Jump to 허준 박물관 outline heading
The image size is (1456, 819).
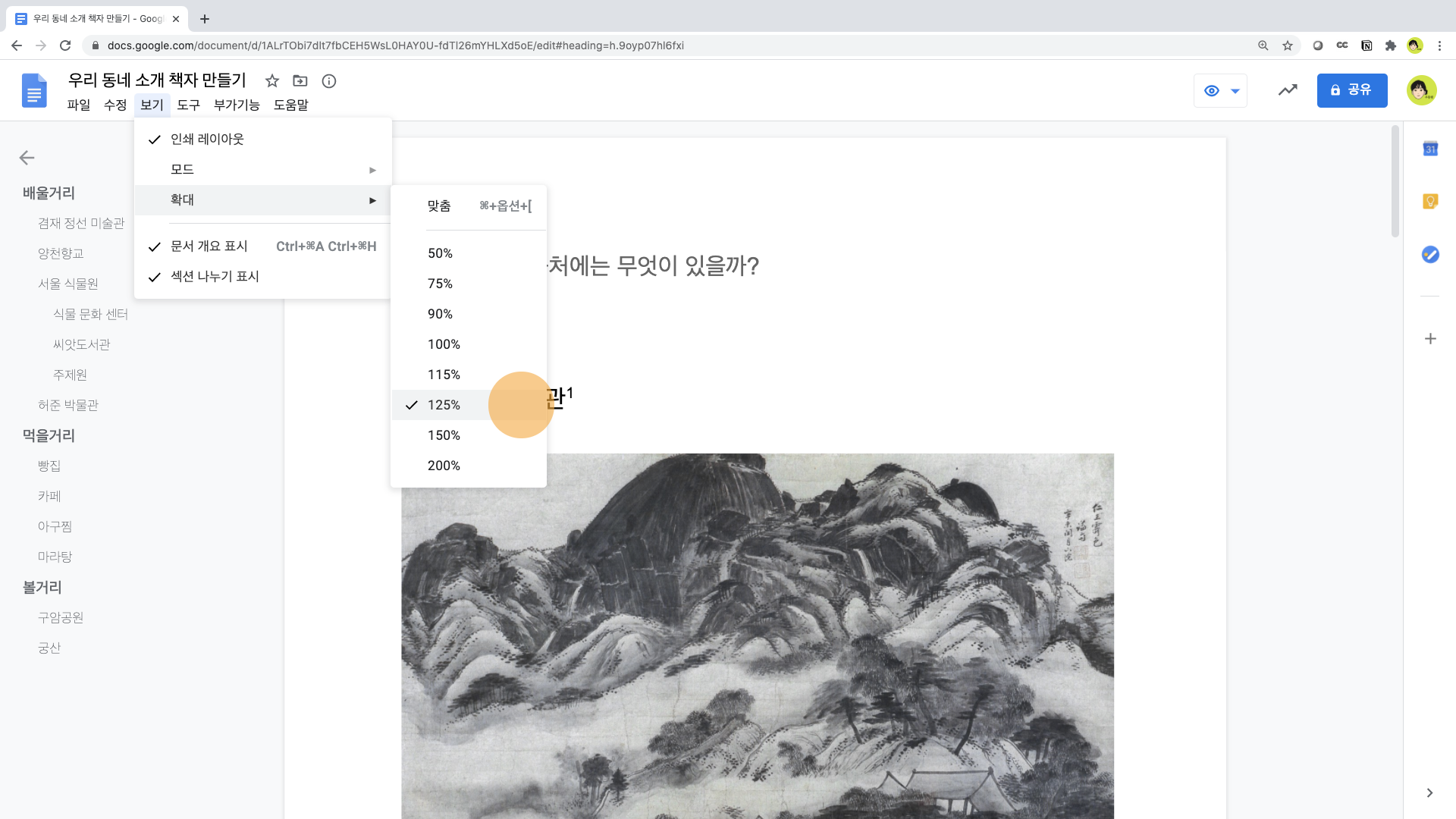coord(68,405)
